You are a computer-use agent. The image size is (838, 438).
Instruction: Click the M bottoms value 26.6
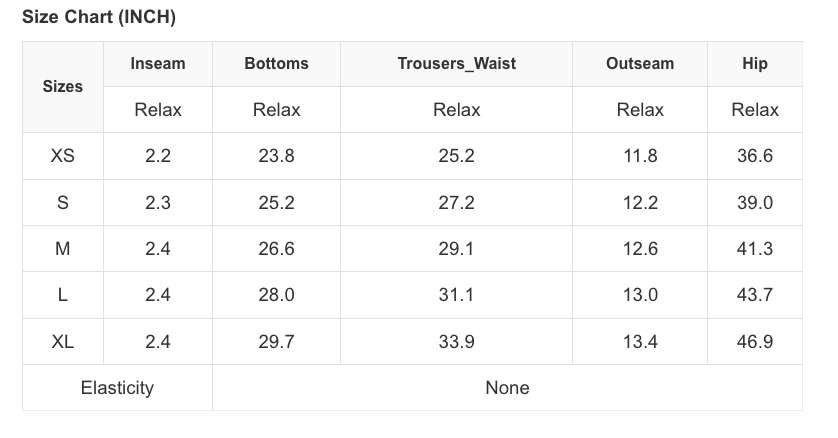point(276,249)
